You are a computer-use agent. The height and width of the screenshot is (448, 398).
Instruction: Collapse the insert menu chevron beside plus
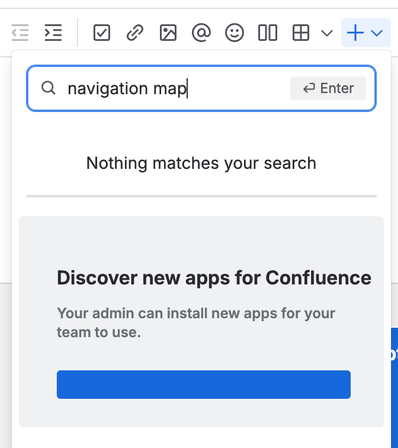pos(377,33)
